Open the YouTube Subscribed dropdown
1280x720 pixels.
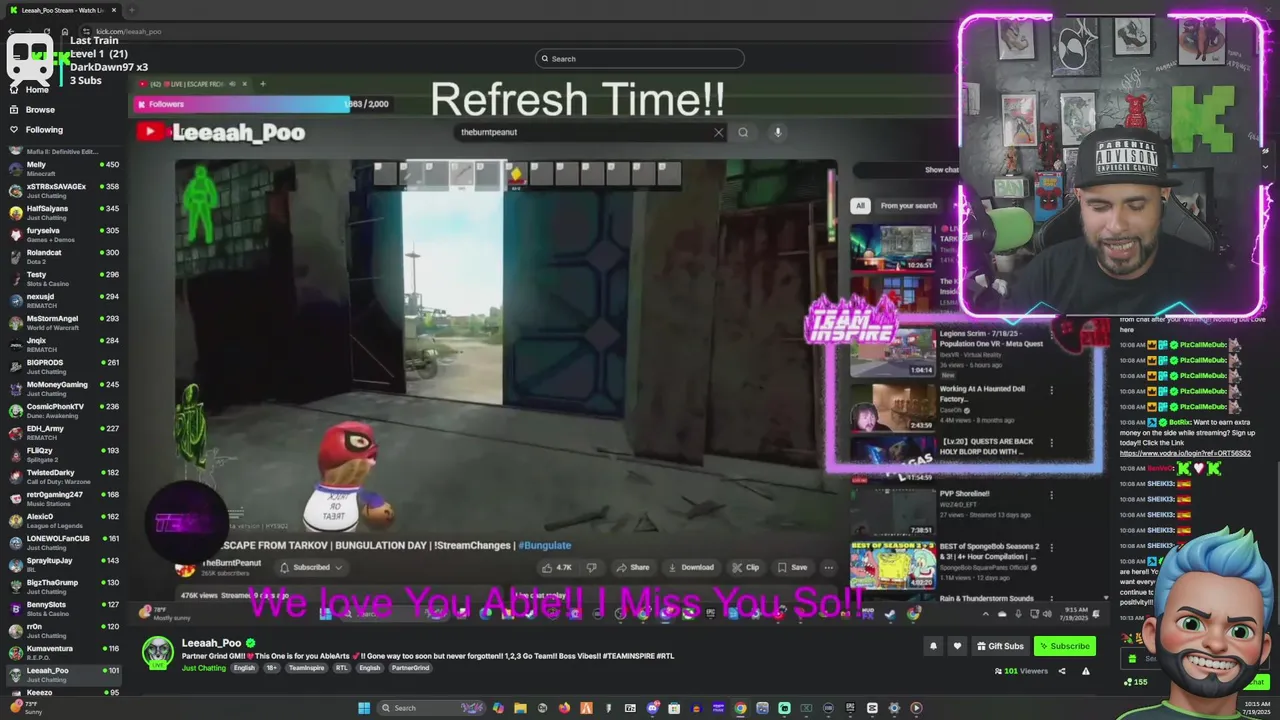pyautogui.click(x=311, y=567)
